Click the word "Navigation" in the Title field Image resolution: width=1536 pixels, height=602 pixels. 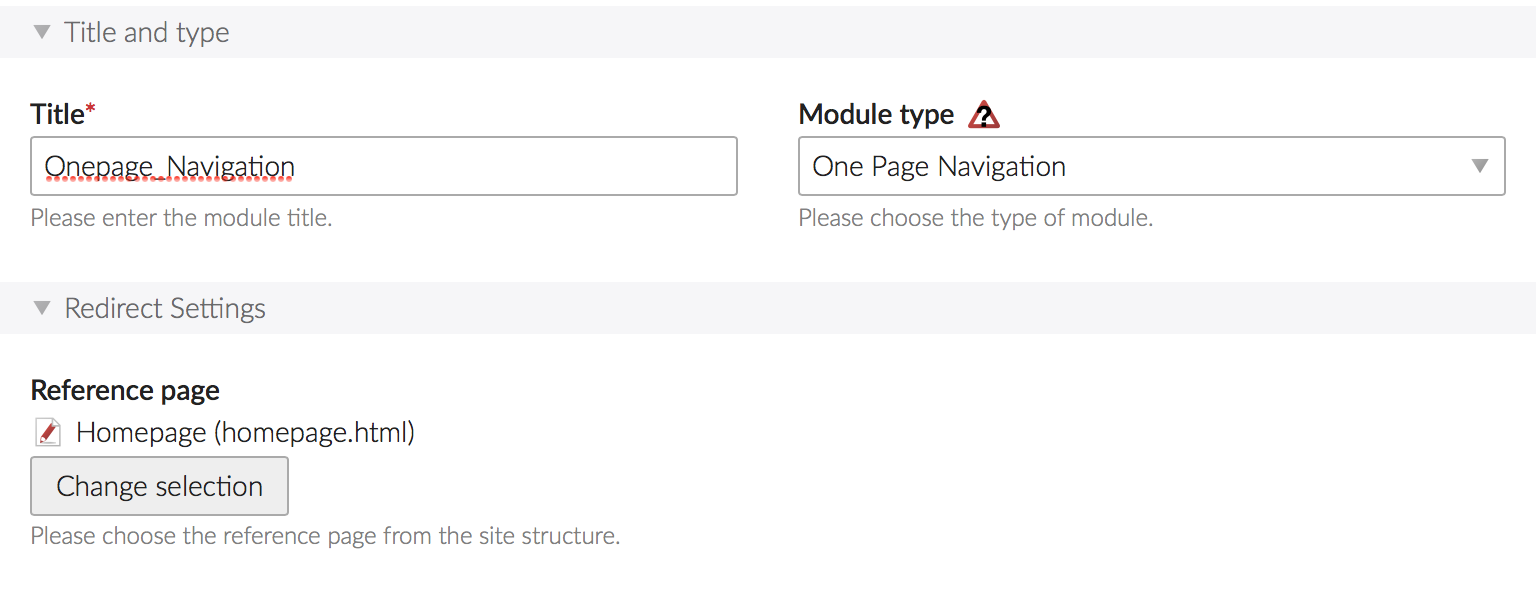231,166
